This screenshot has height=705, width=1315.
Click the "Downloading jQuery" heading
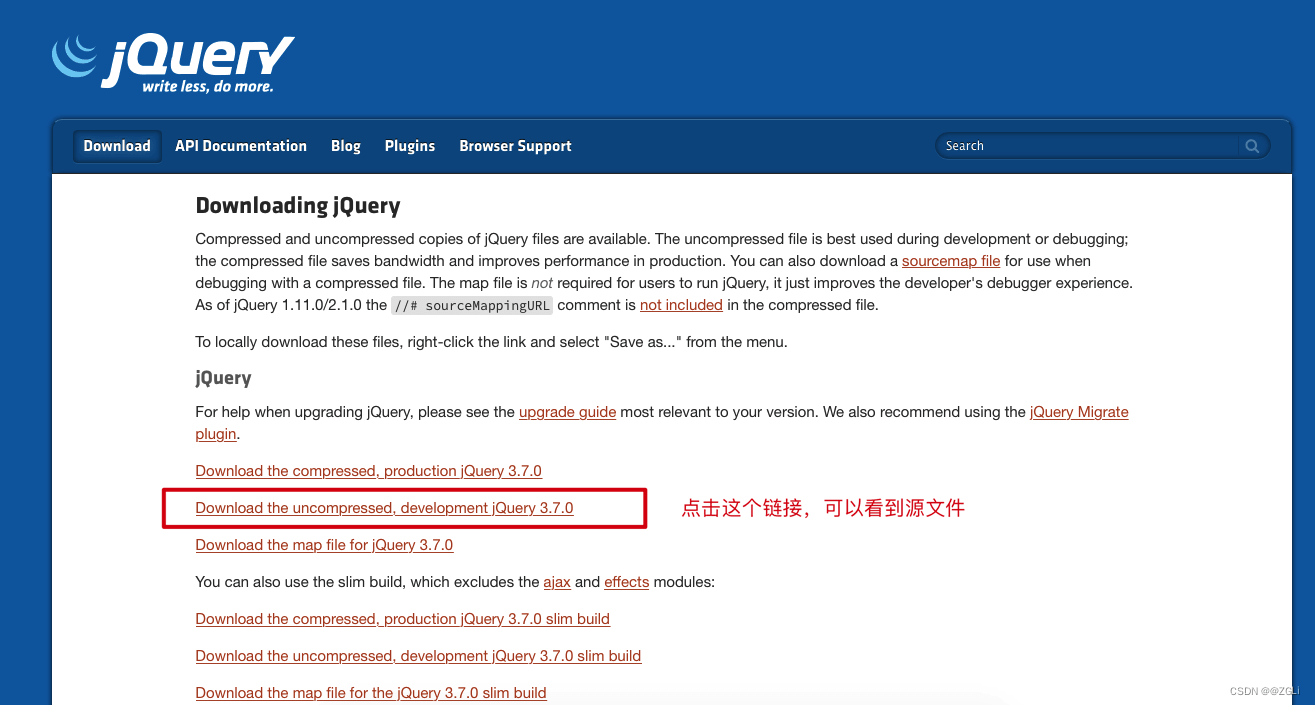[298, 206]
